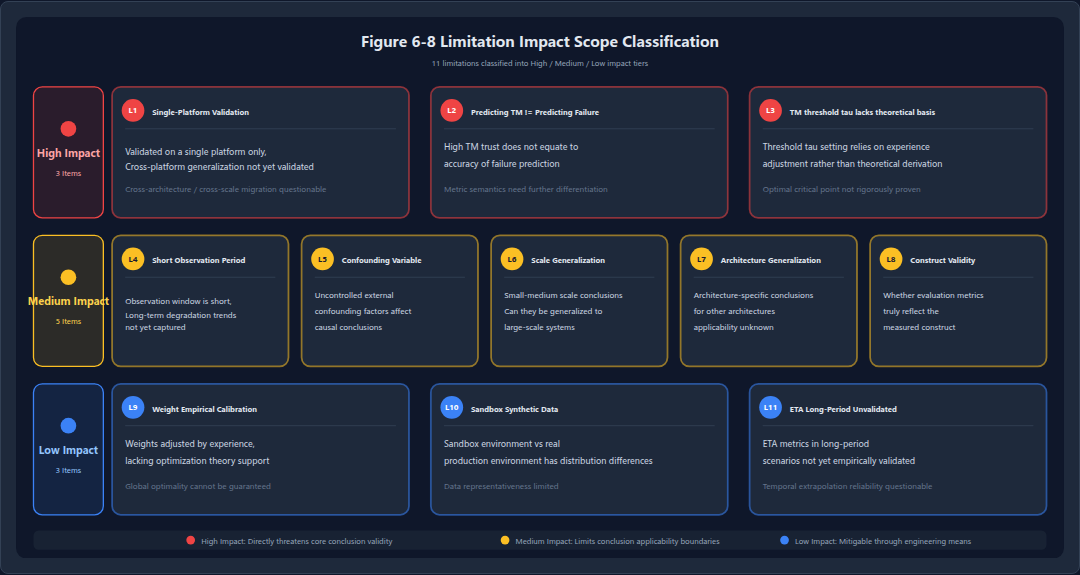Click the blue dot above Low Impact label

68,426
